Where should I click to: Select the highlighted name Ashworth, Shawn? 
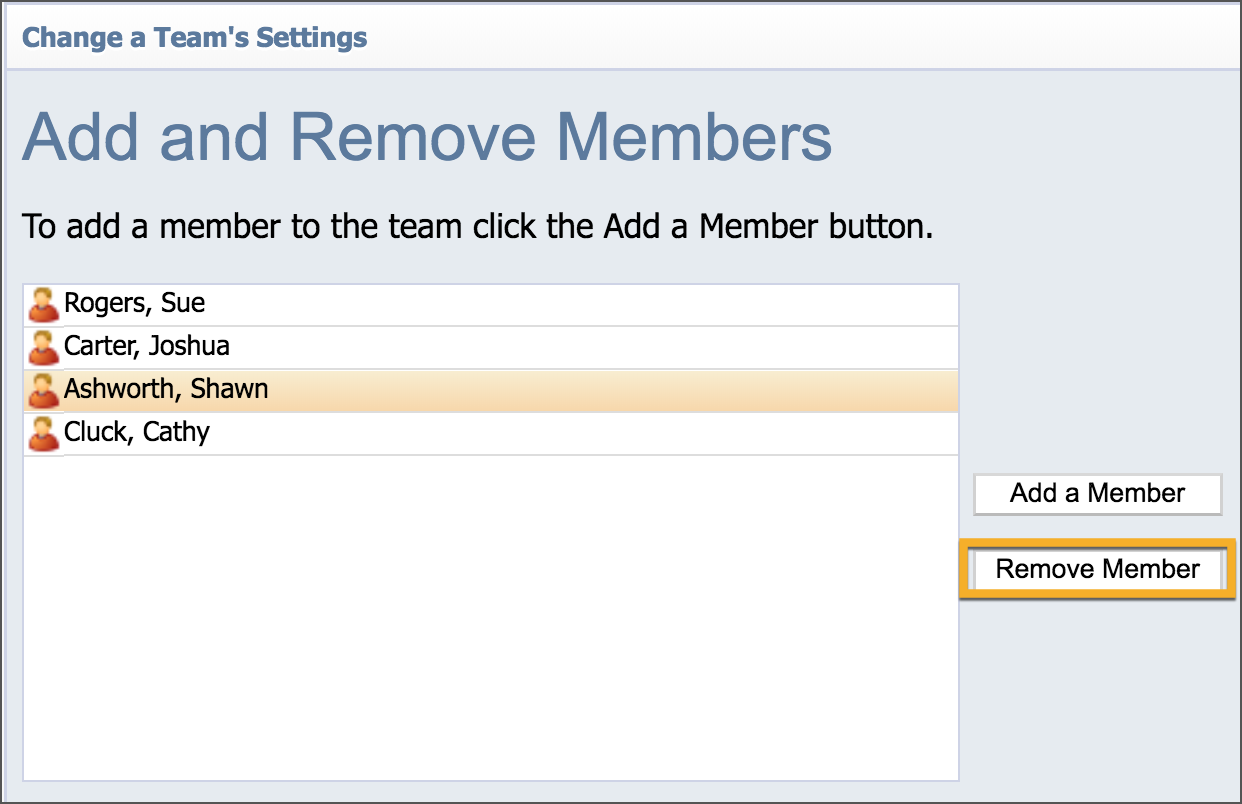pos(166,390)
